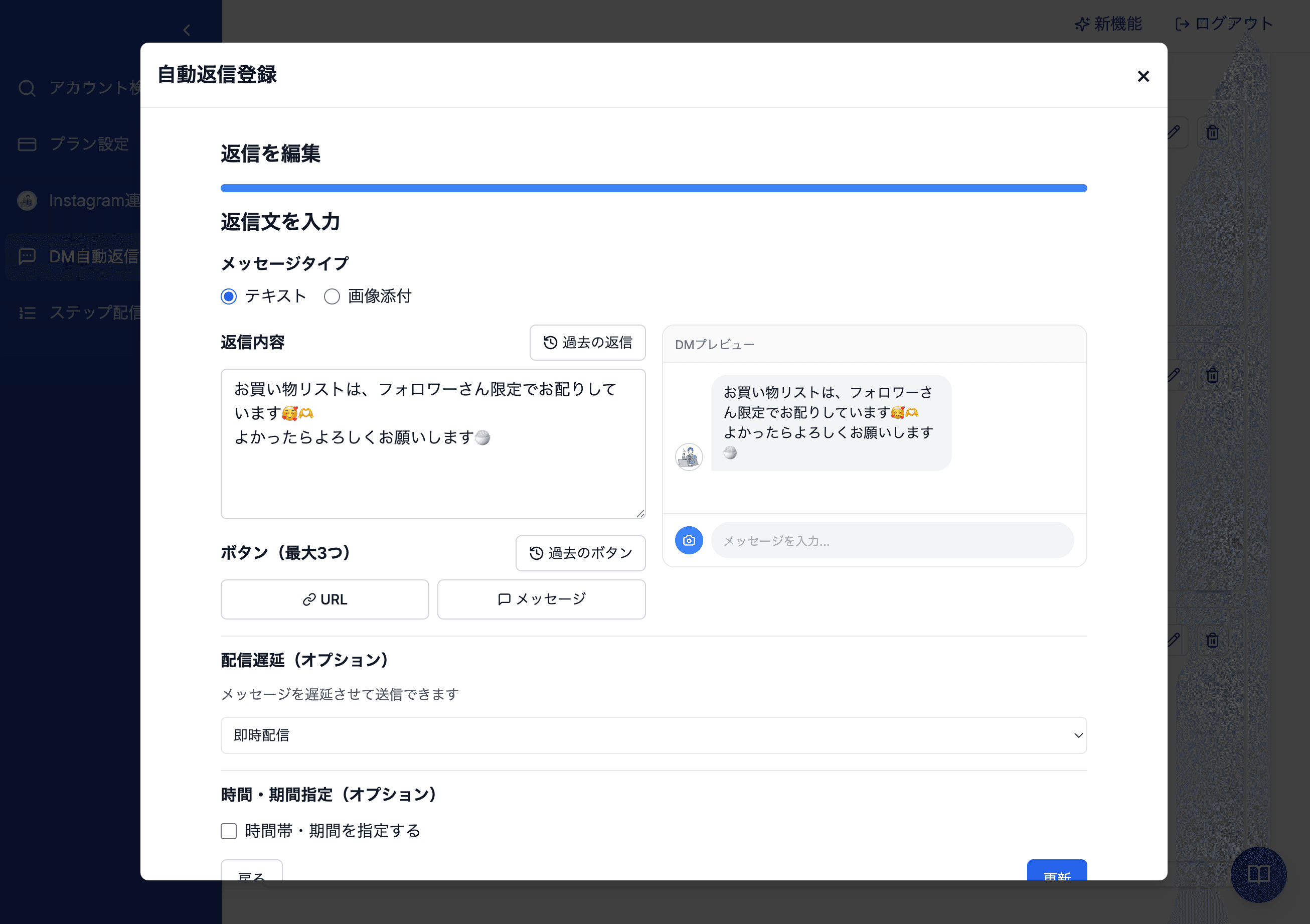This screenshot has height=924, width=1310.
Task: Click the dropdown chevron of 即時配信
Action: pos(1078,735)
